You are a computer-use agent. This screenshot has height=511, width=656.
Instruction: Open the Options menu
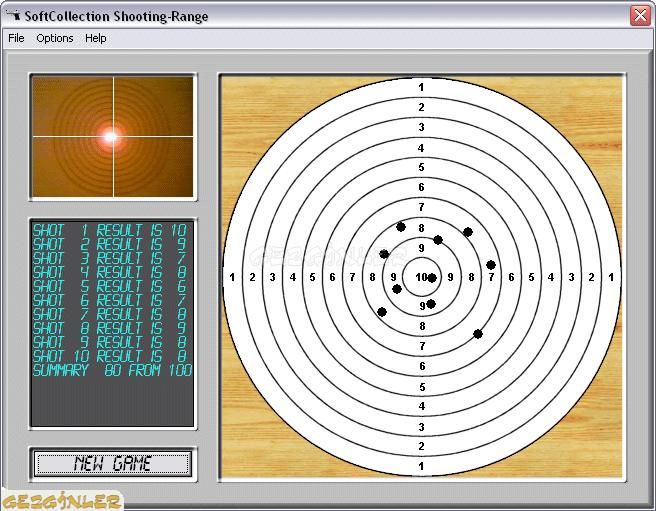point(55,38)
